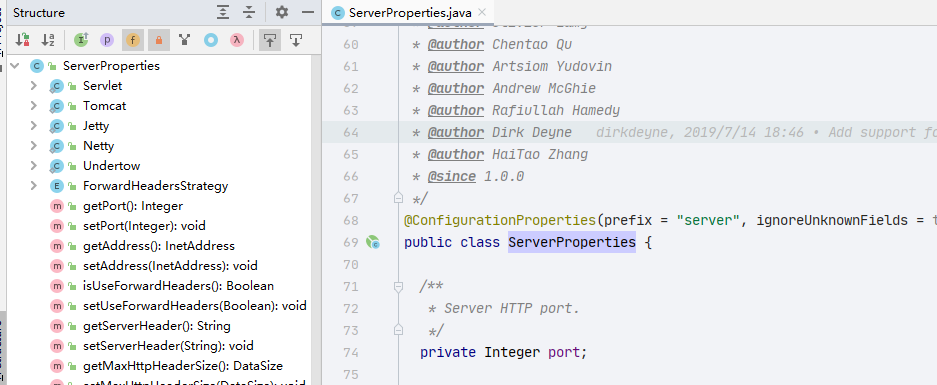This screenshot has height=385, width=937.
Task: Expand all nodes in Structure panel
Action: coord(223,13)
